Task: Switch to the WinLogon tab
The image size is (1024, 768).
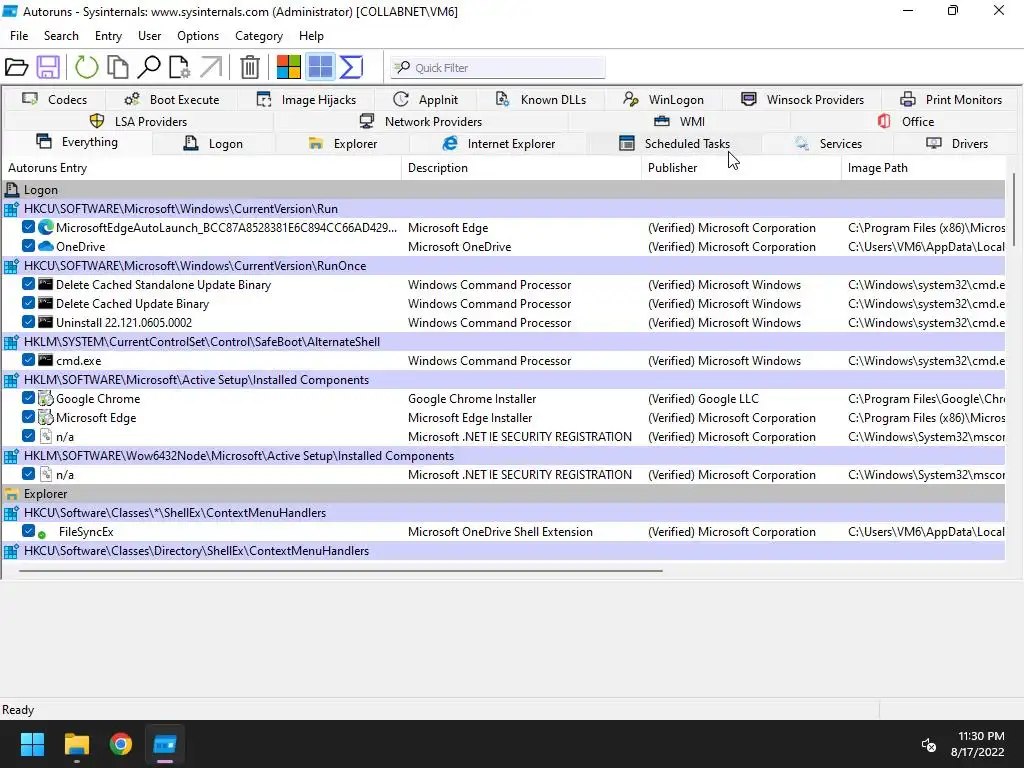Action: pos(663,99)
